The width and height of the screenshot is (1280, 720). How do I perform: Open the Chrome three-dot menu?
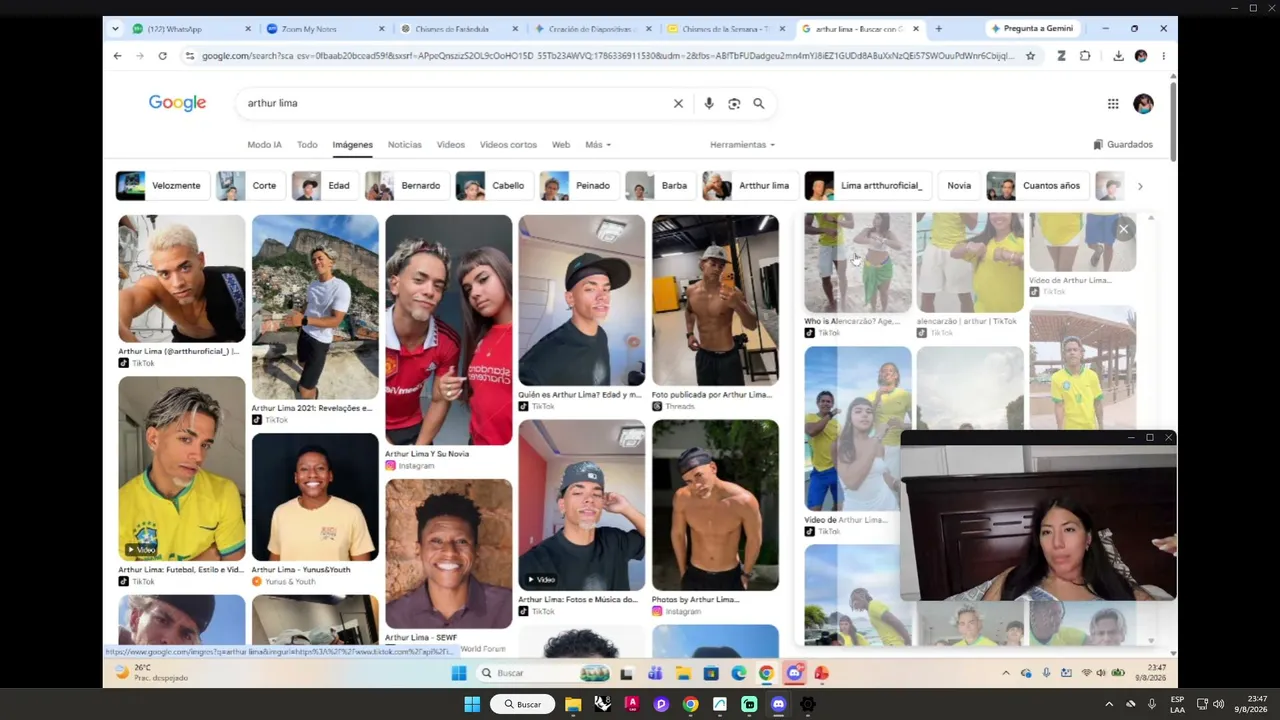pos(1163,56)
